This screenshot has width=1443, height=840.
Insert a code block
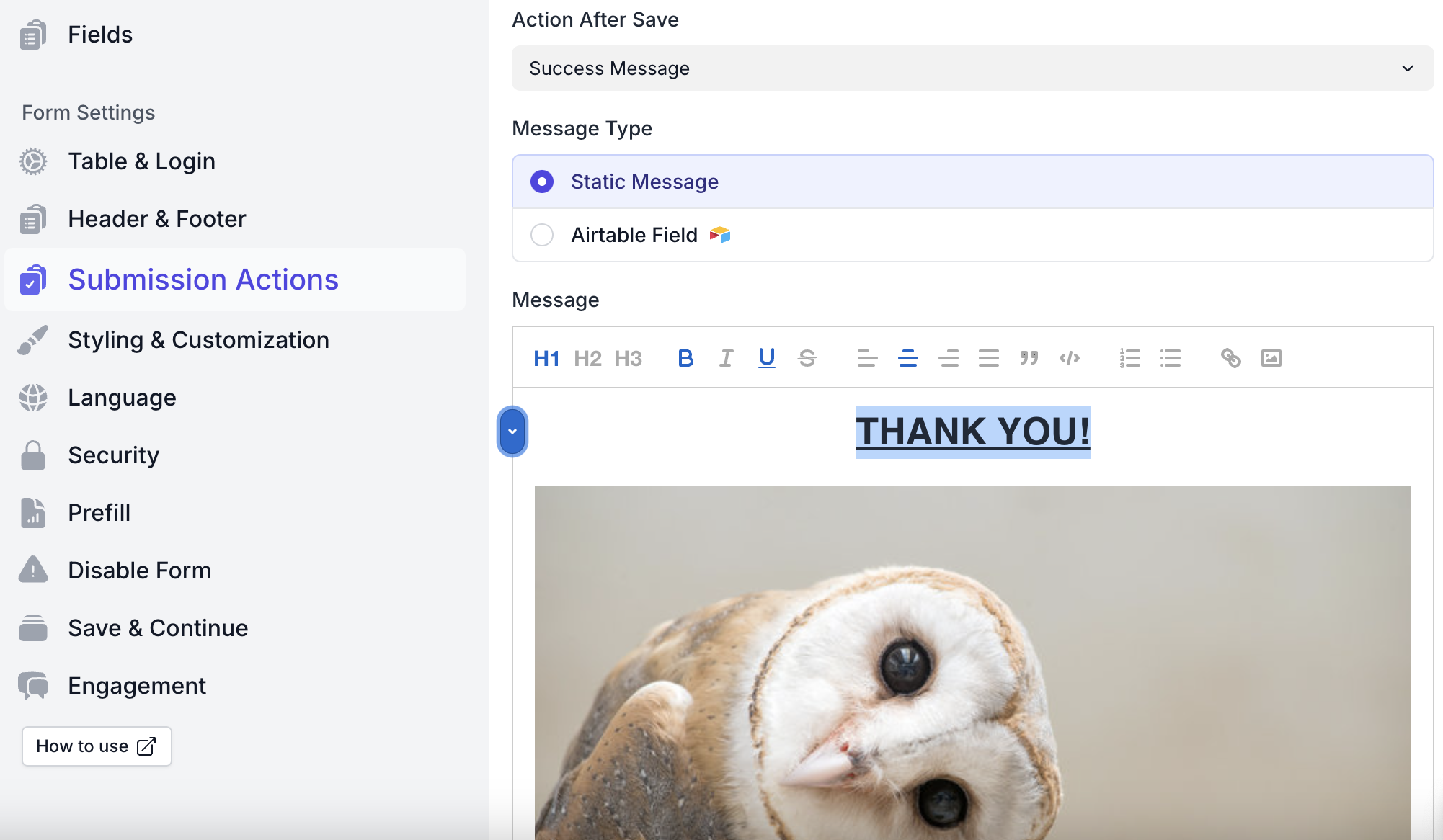tap(1069, 358)
